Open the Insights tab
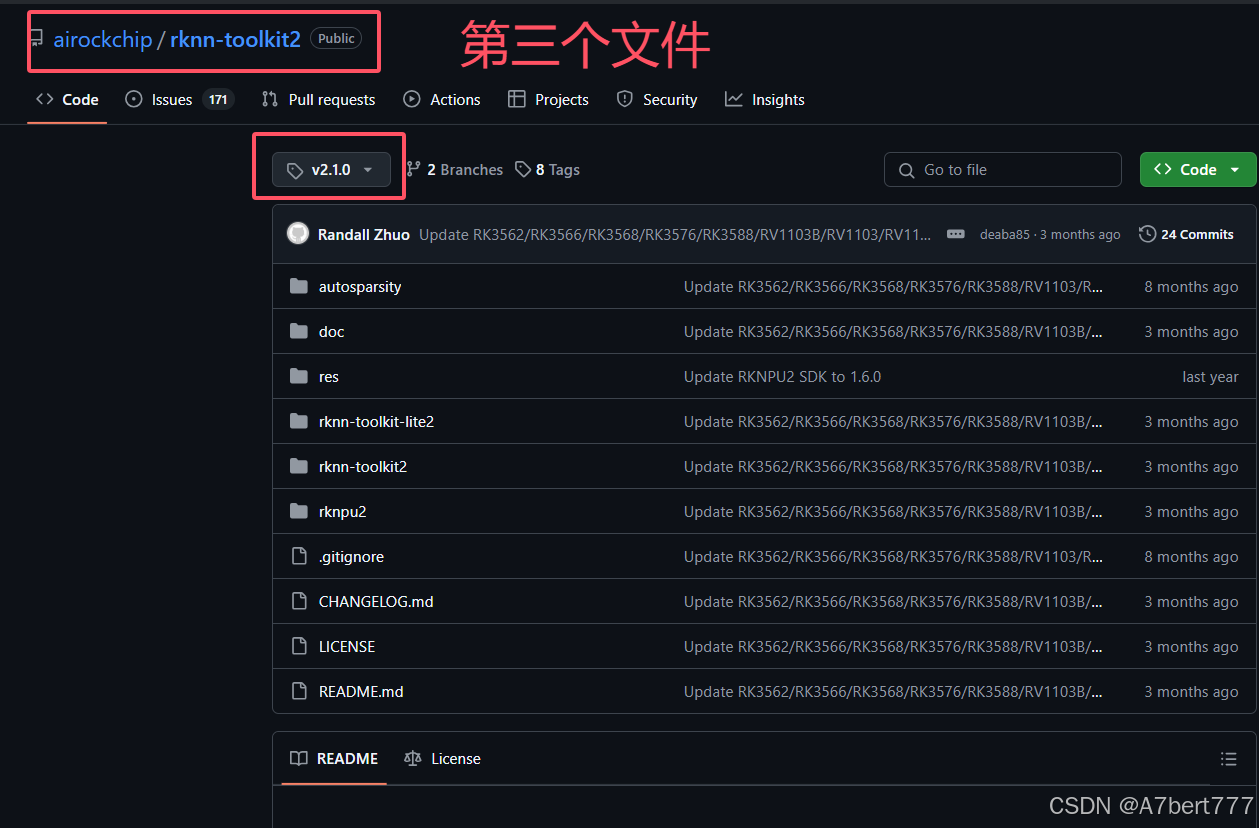The height and width of the screenshot is (828, 1259). 765,99
